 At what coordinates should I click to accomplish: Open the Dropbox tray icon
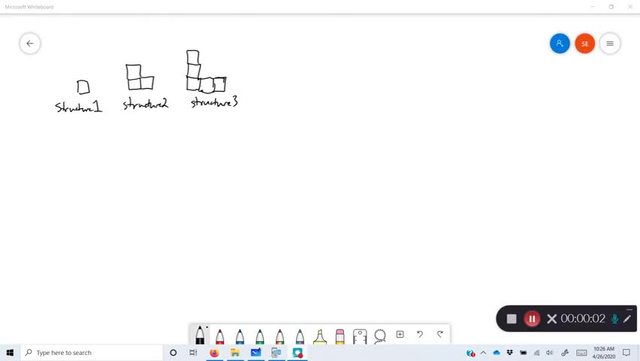(510, 352)
